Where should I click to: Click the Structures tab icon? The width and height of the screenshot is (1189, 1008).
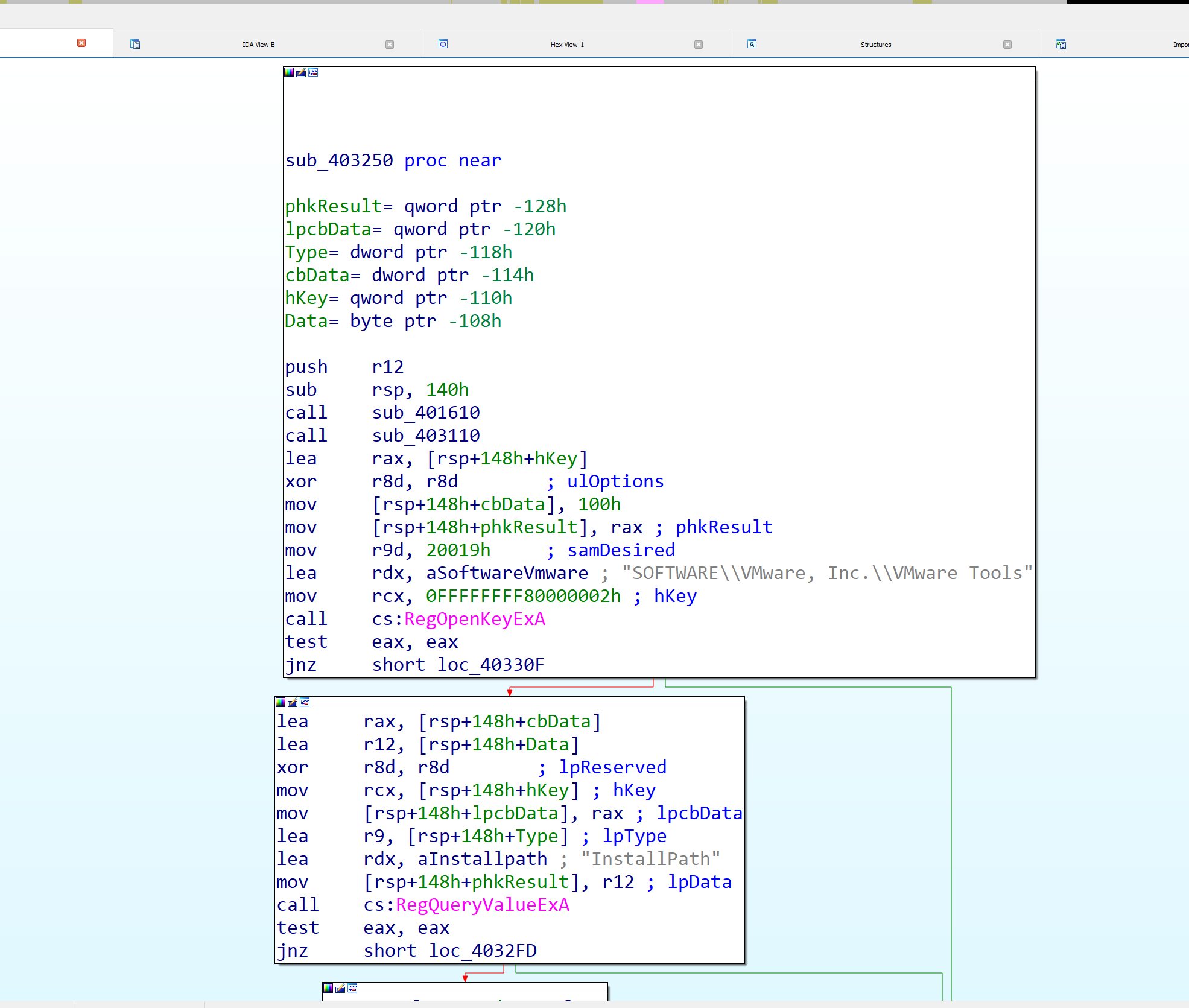click(752, 44)
